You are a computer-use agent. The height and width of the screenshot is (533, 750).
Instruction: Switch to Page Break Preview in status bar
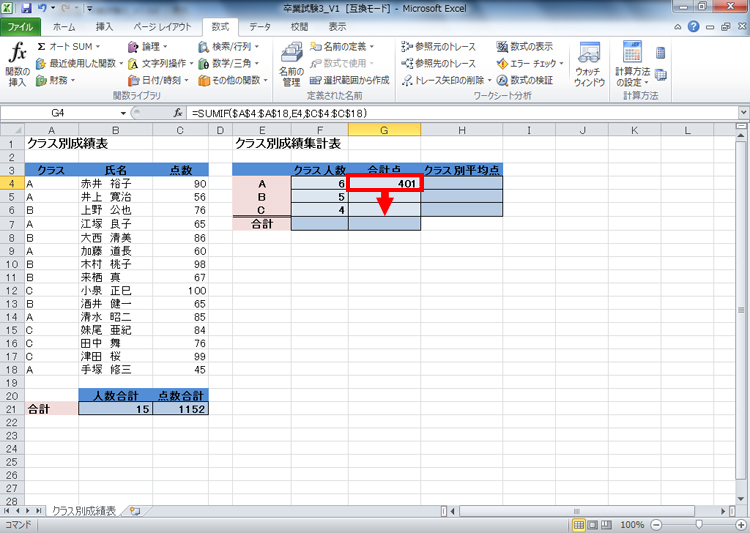606,525
